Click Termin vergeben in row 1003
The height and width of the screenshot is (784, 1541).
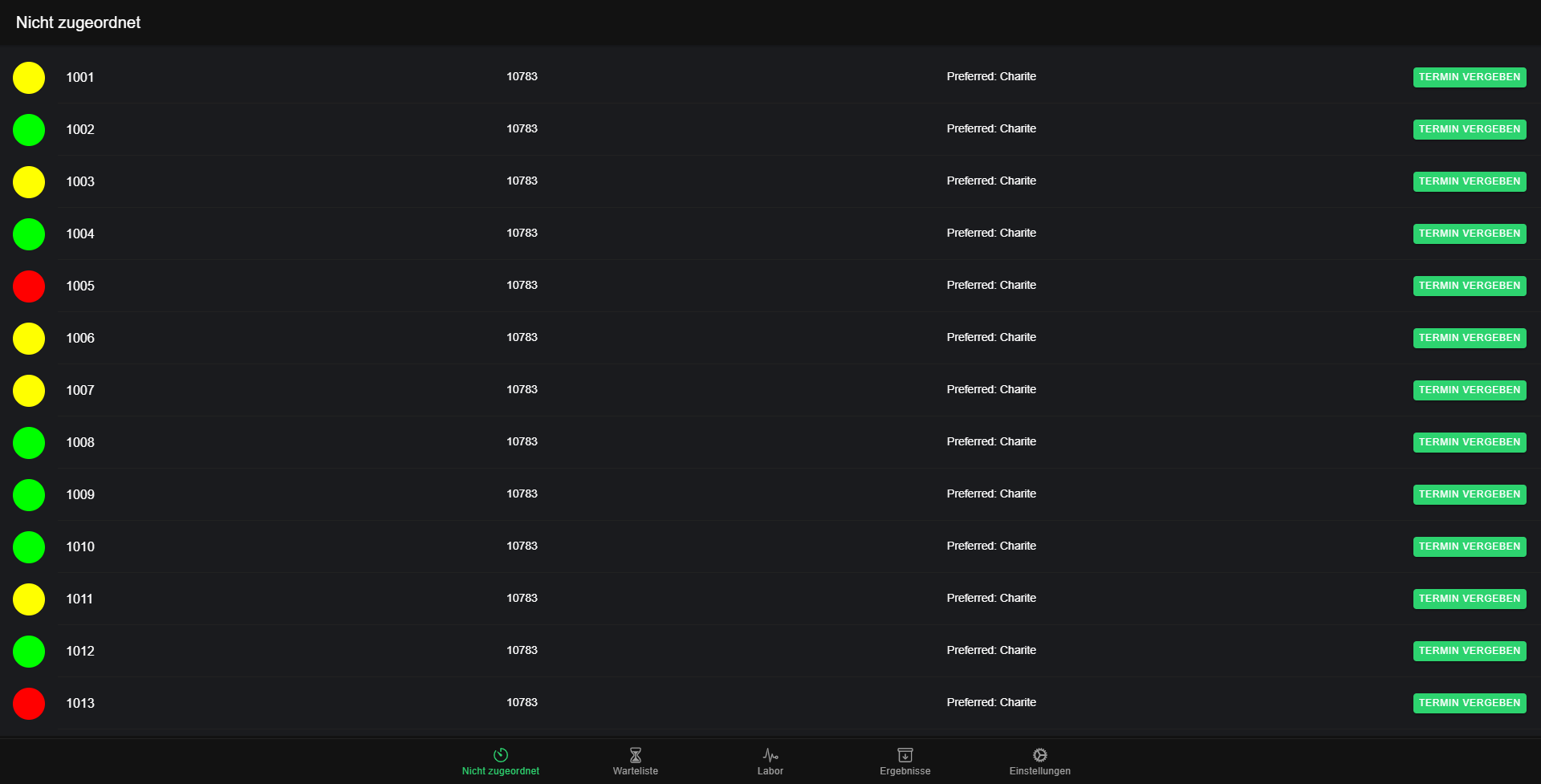(1470, 181)
